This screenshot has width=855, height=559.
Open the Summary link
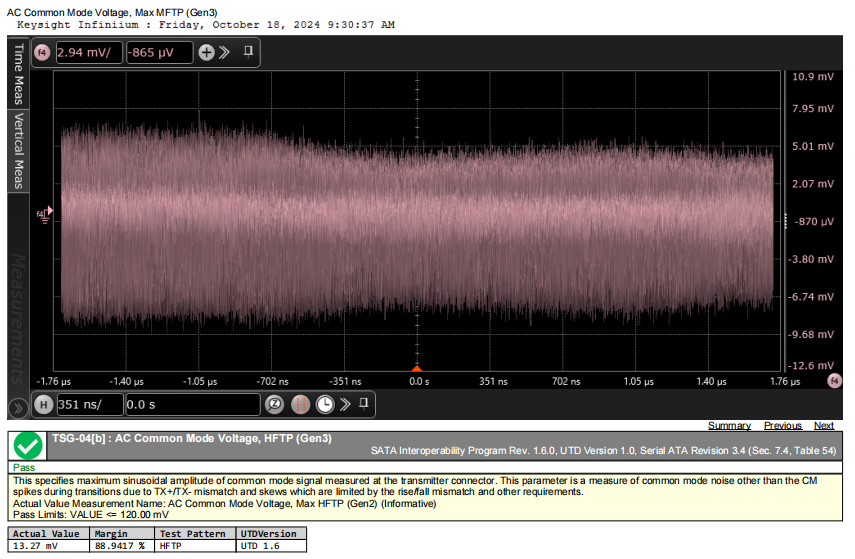coord(729,425)
